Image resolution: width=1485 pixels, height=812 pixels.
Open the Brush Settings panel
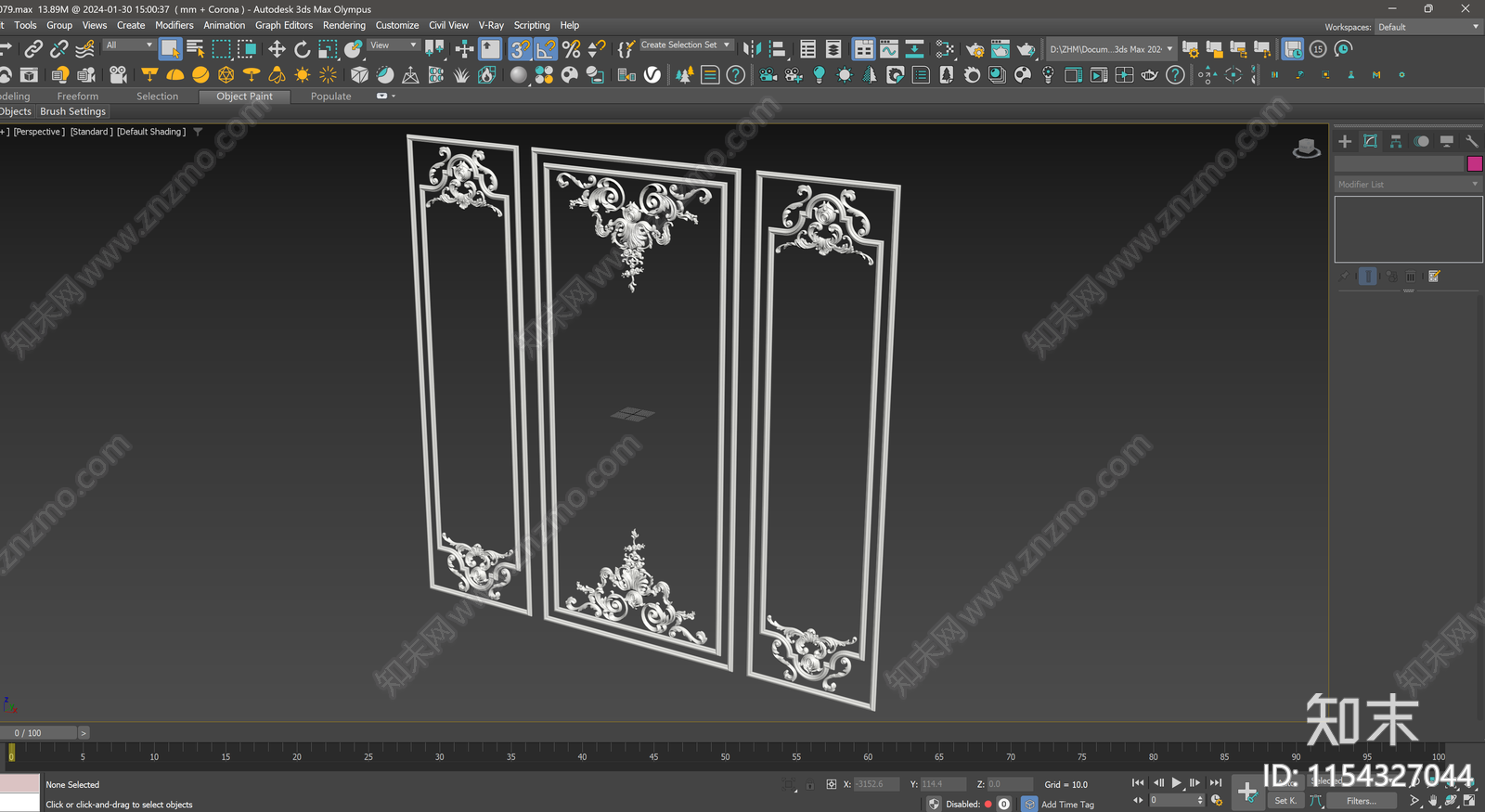point(72,111)
